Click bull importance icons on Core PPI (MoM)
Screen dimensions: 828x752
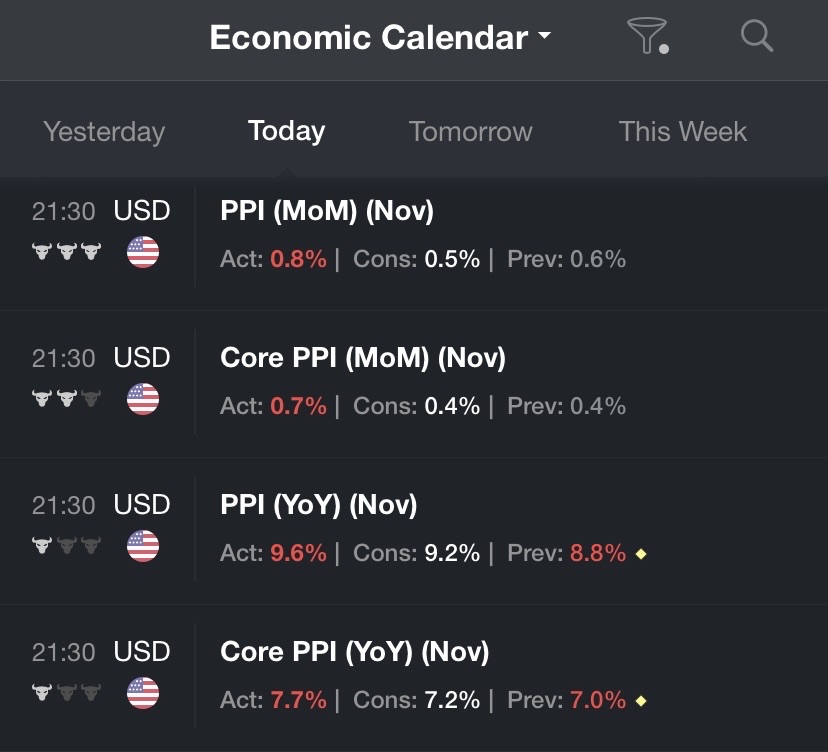click(x=67, y=398)
